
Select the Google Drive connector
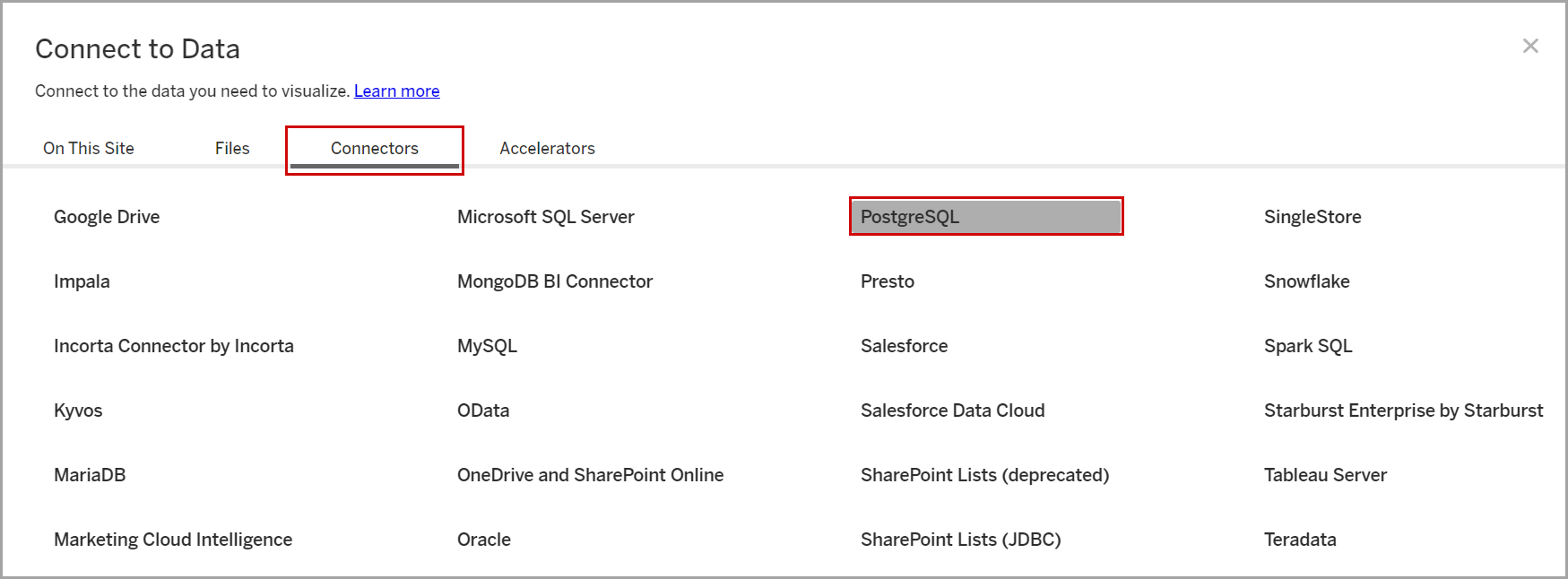click(107, 217)
